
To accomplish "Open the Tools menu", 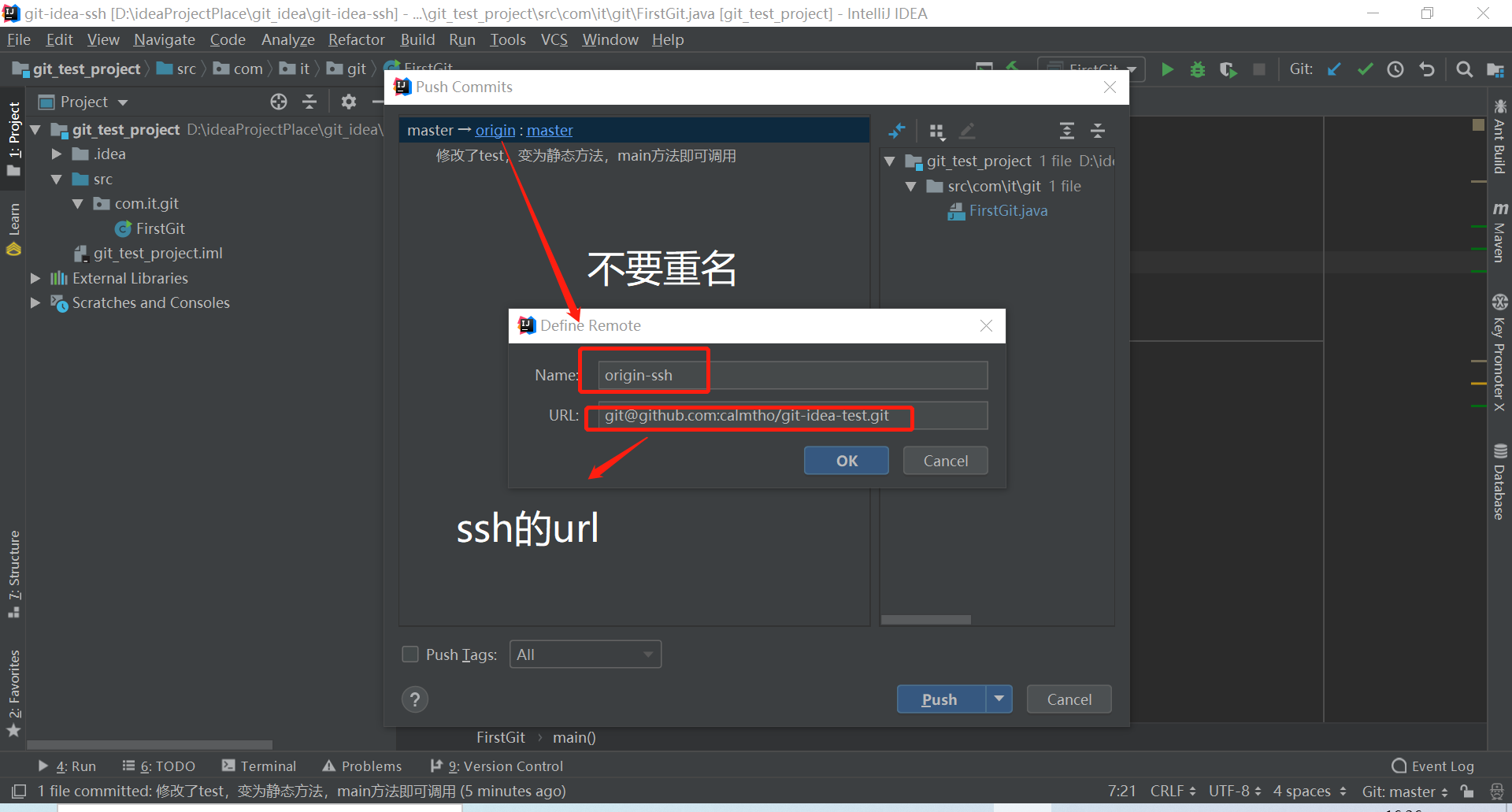I will (x=507, y=39).
